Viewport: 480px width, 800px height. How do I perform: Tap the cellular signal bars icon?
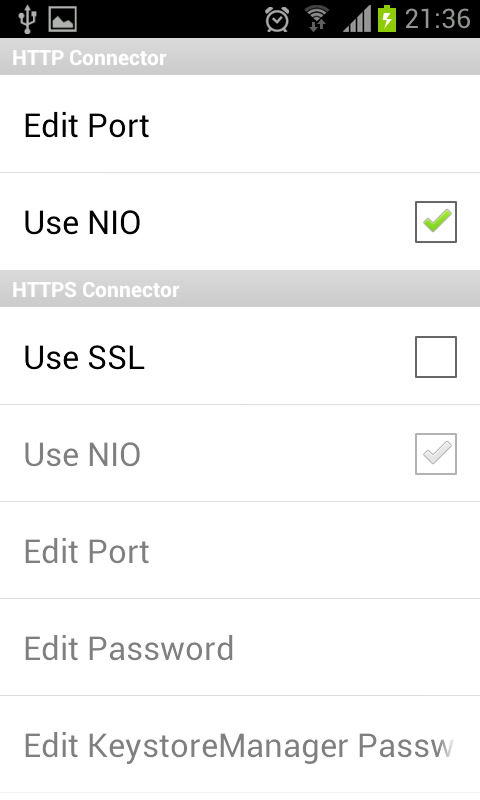click(x=357, y=20)
